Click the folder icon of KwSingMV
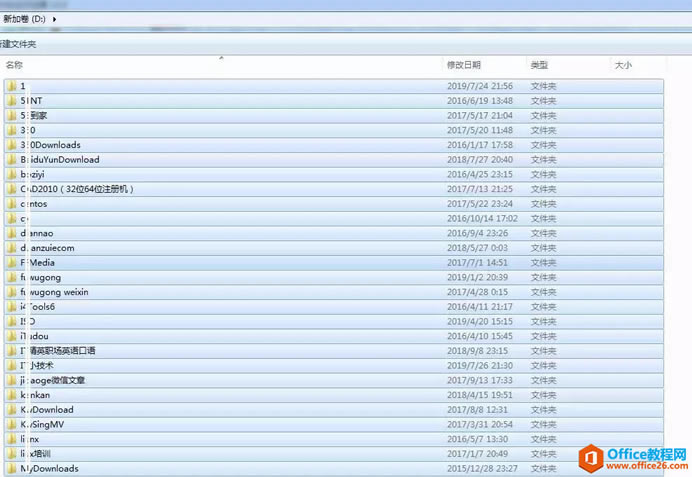692x477 pixels. click(x=12, y=424)
